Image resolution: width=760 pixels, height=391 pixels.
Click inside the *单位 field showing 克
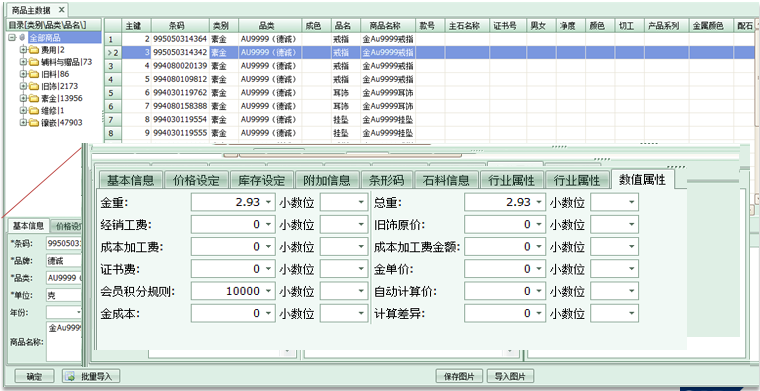coord(64,295)
